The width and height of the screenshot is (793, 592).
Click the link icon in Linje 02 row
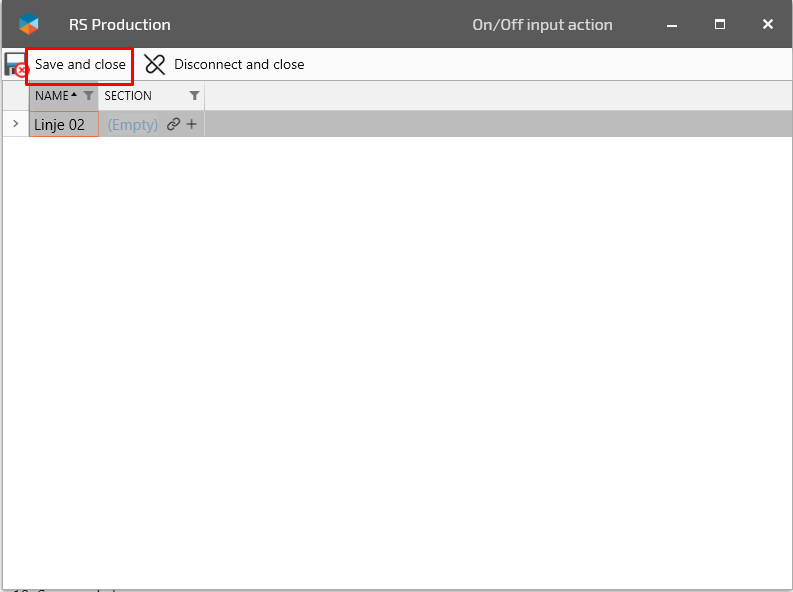pos(173,125)
